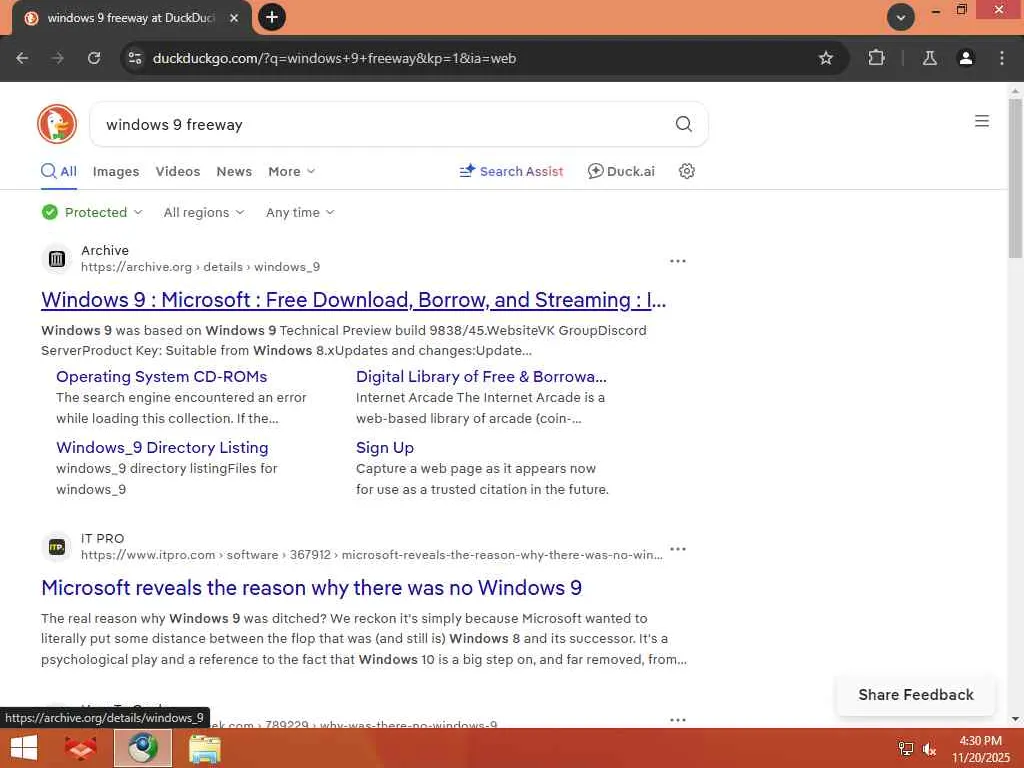Image resolution: width=1024 pixels, height=768 pixels.
Task: Open the Windows_9 Directory Listing link
Action: point(162,447)
